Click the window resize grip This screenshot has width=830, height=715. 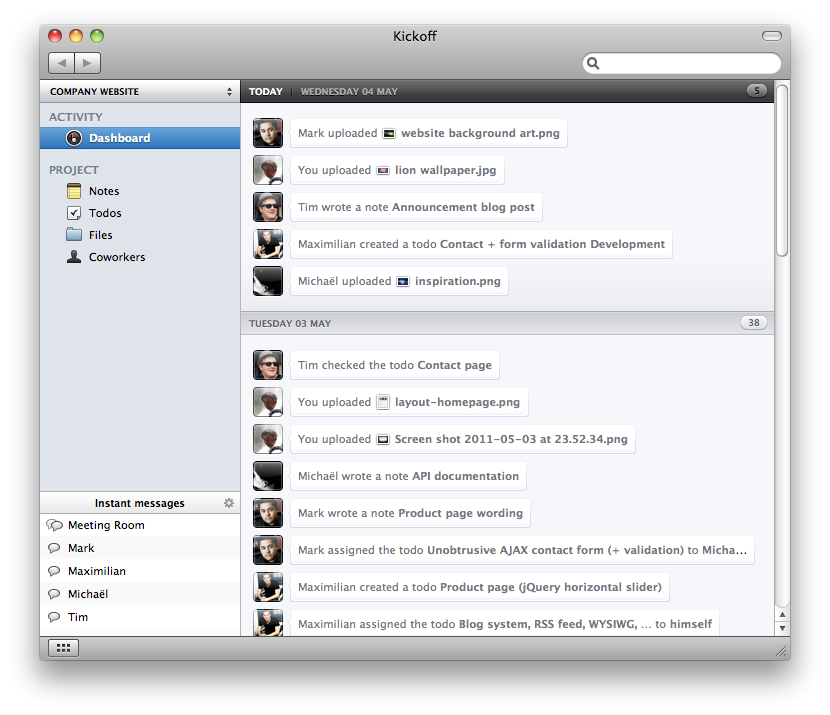click(781, 651)
